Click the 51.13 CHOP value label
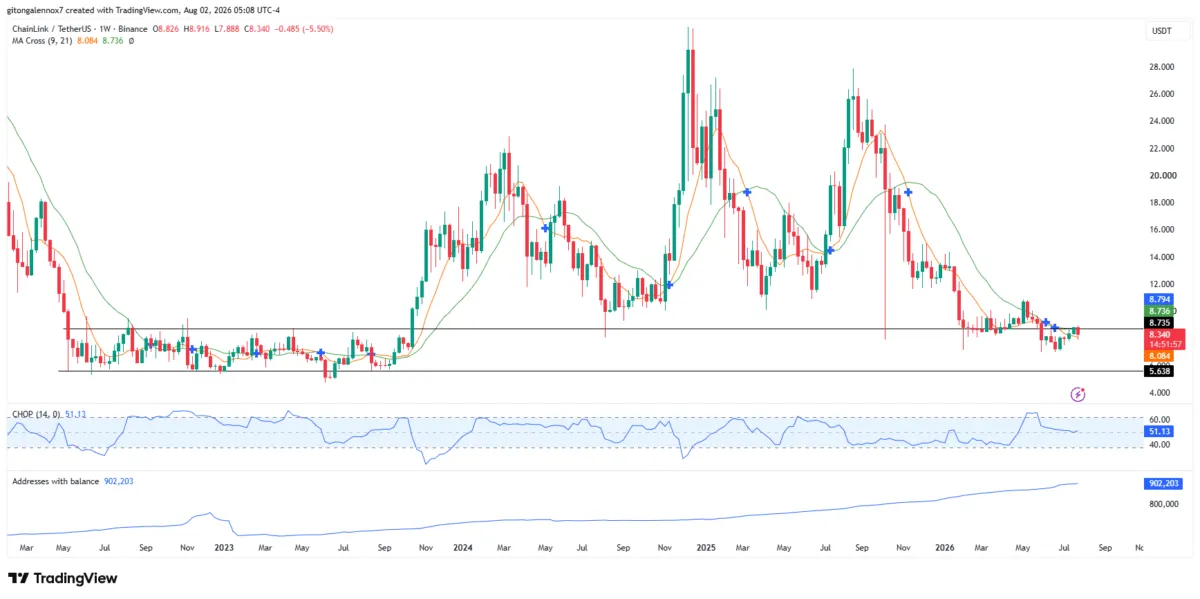The image size is (1200, 599). click(1161, 431)
